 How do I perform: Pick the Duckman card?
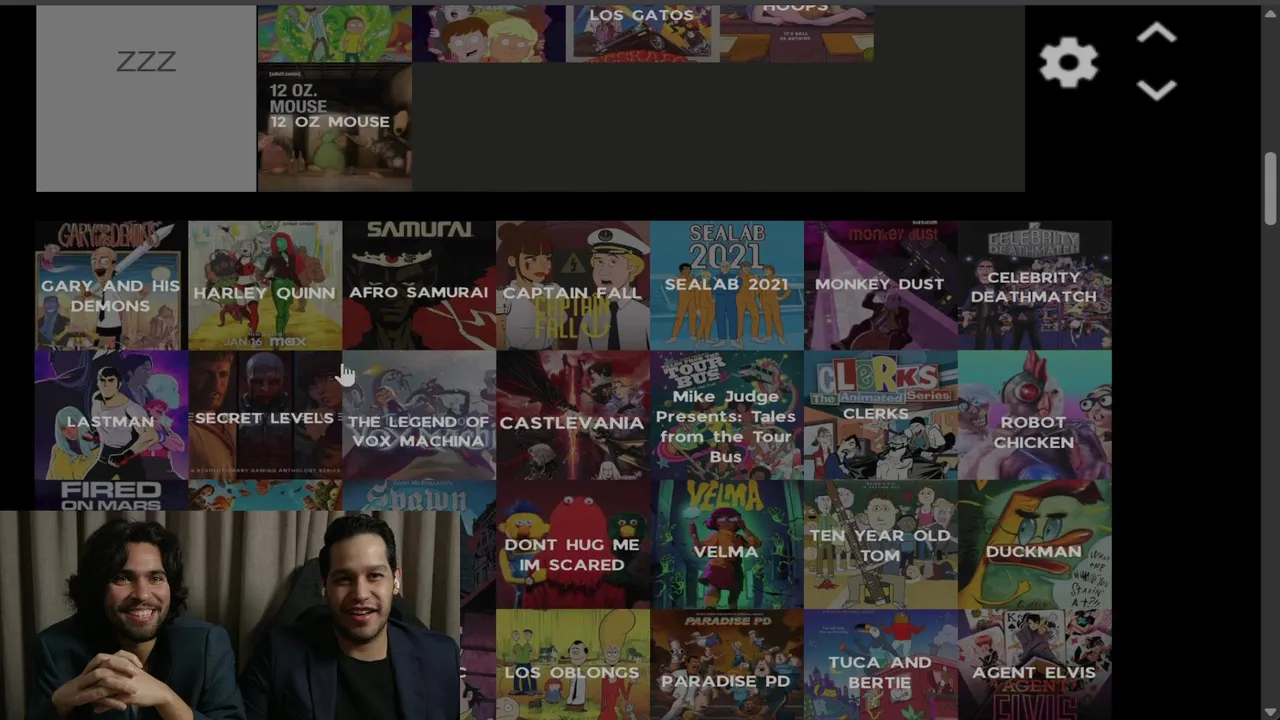pyautogui.click(x=1035, y=545)
